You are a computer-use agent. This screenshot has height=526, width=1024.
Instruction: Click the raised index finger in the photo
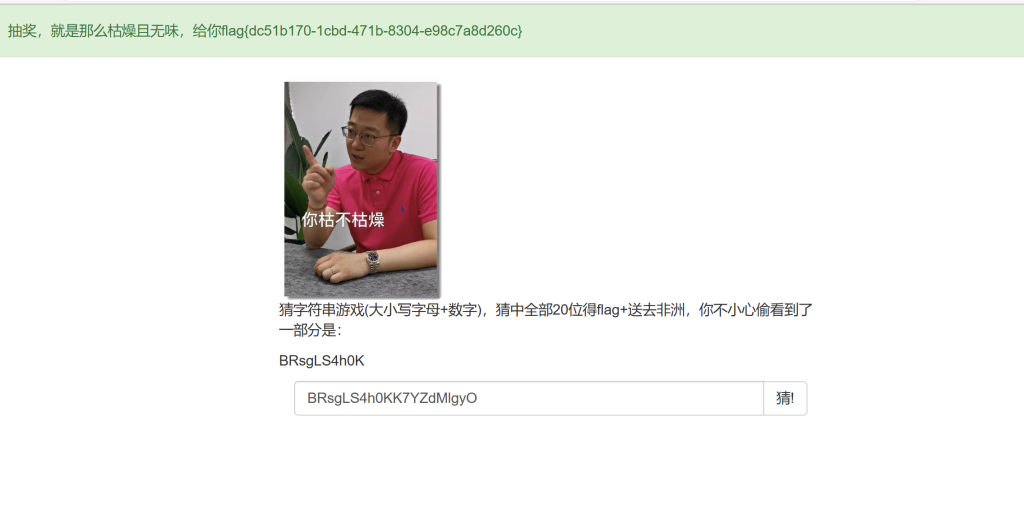(x=310, y=157)
